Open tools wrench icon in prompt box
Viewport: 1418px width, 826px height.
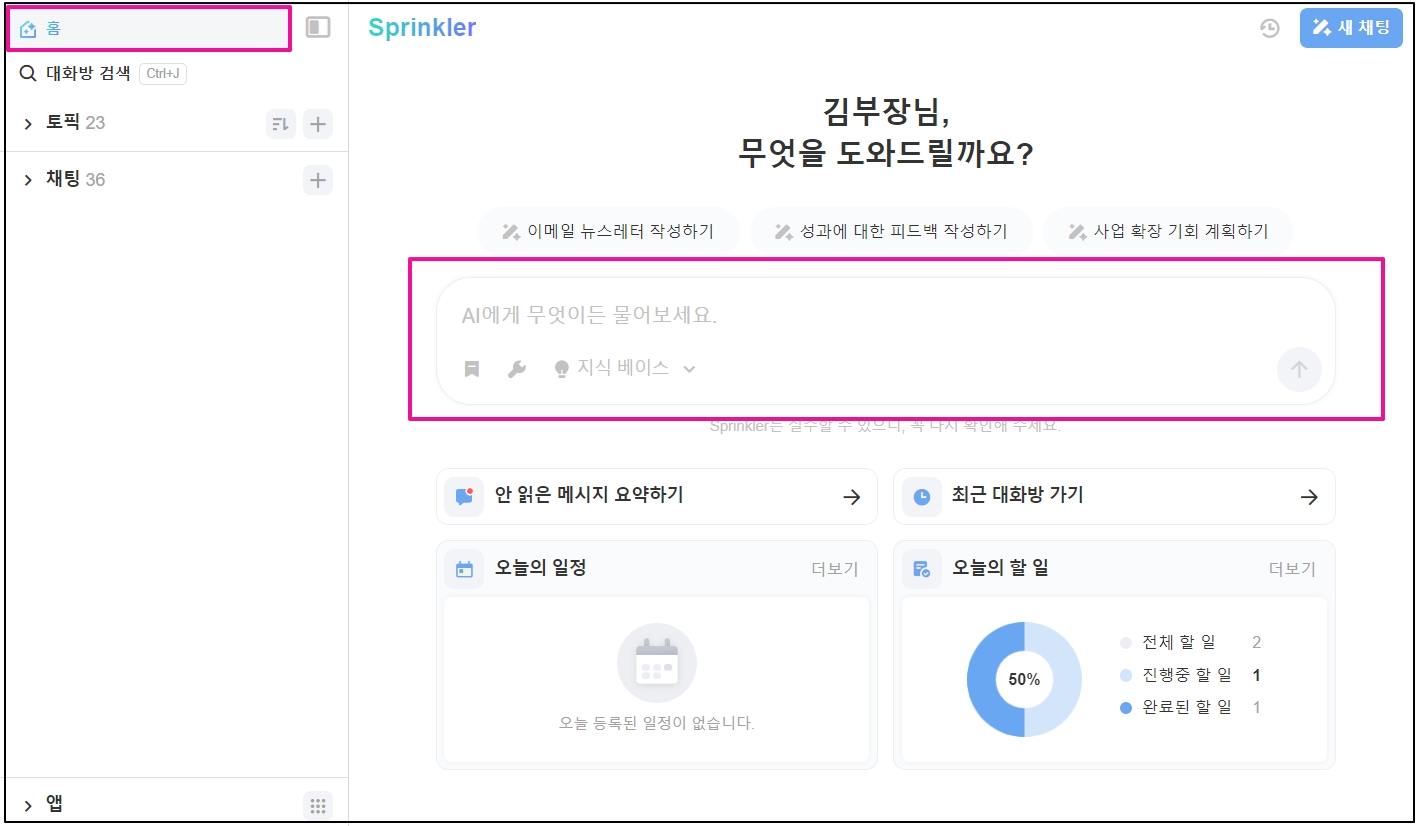pyautogui.click(x=517, y=369)
